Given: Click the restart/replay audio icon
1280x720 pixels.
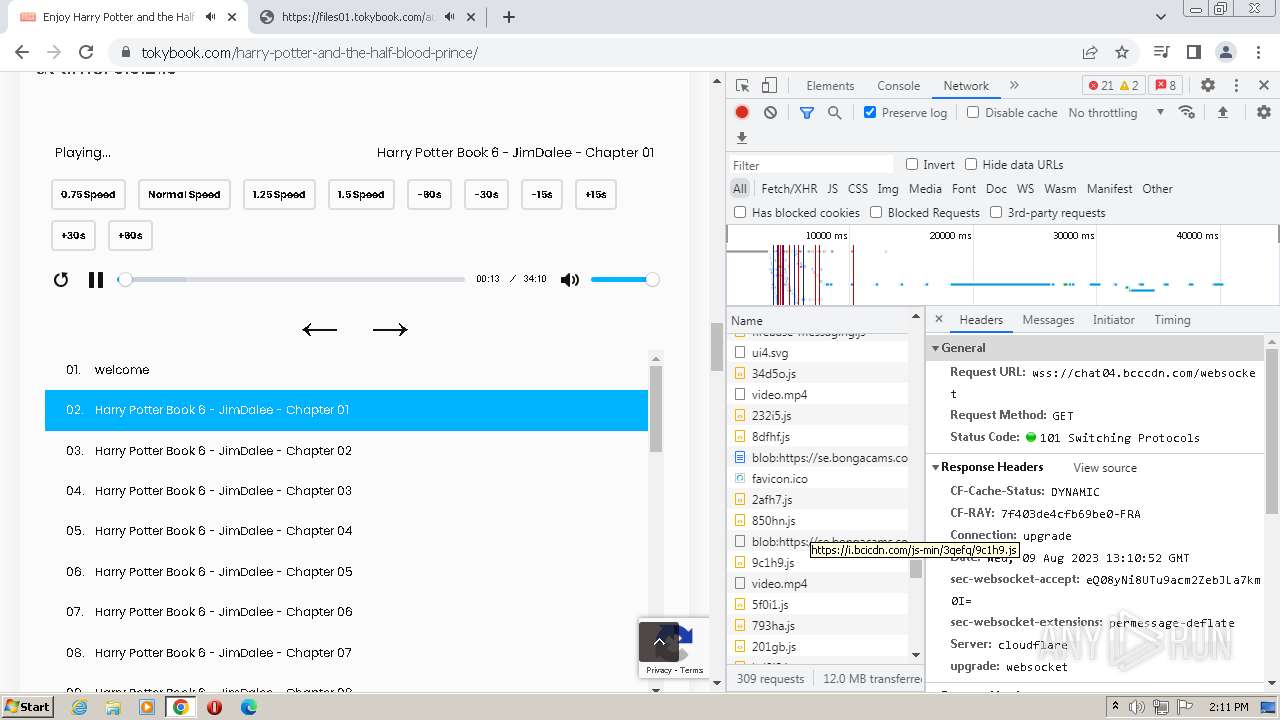Looking at the screenshot, I should (61, 280).
